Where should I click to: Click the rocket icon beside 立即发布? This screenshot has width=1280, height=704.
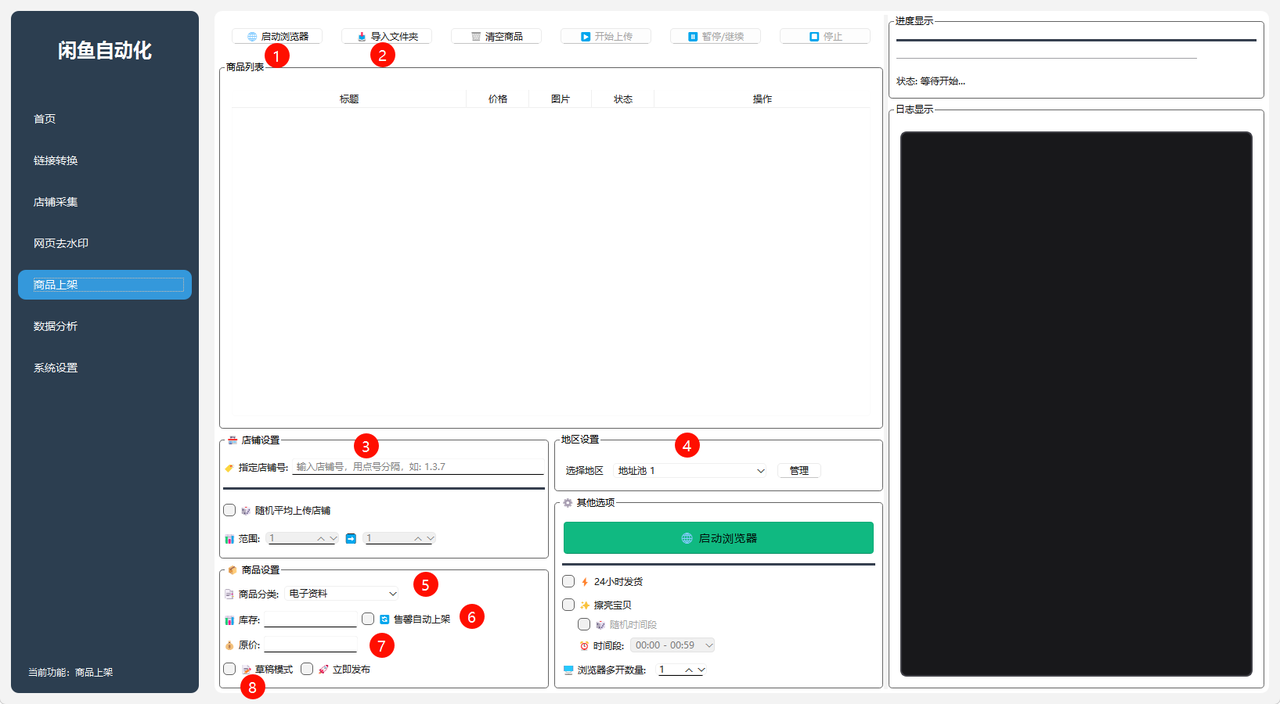coord(323,669)
